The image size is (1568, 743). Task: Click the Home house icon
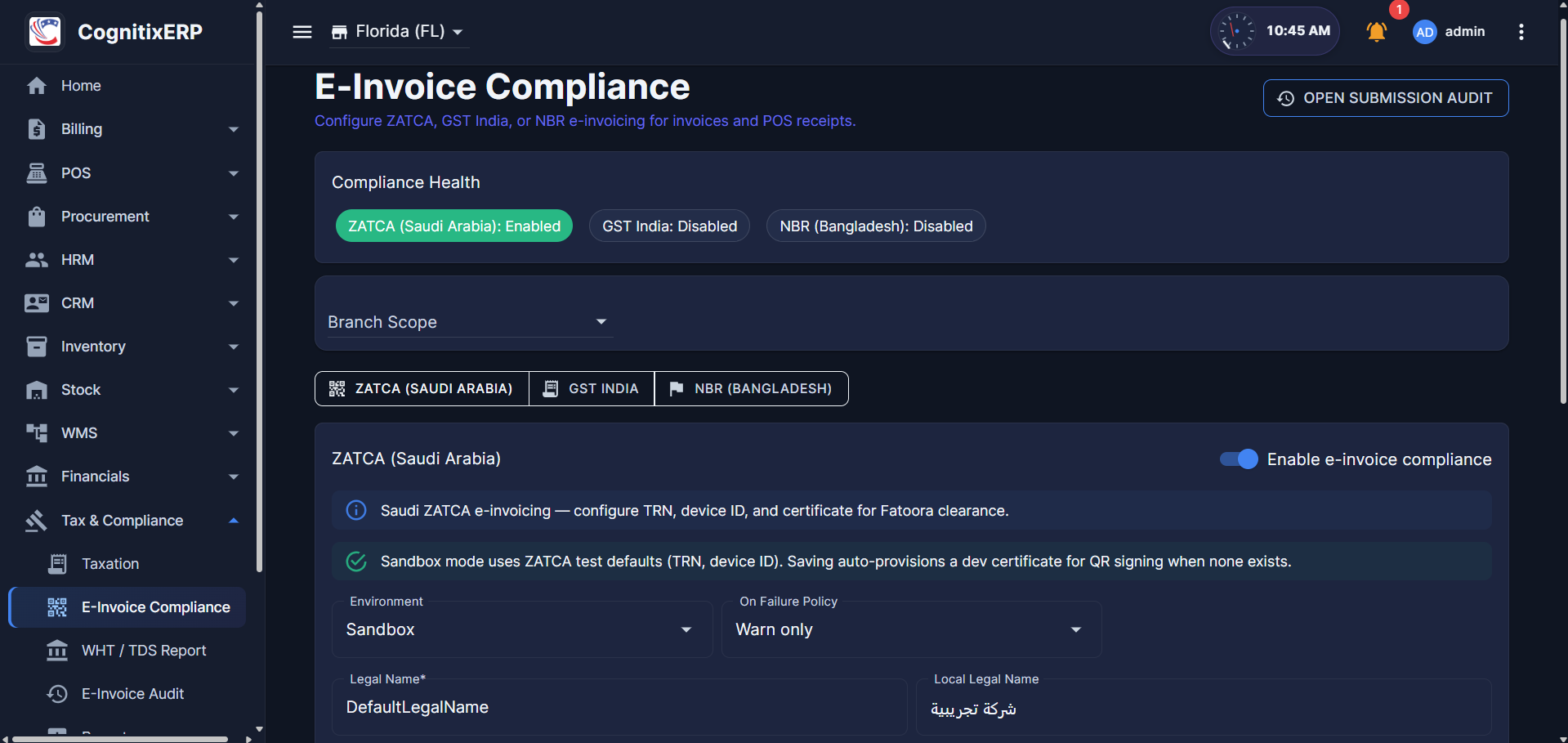point(37,86)
